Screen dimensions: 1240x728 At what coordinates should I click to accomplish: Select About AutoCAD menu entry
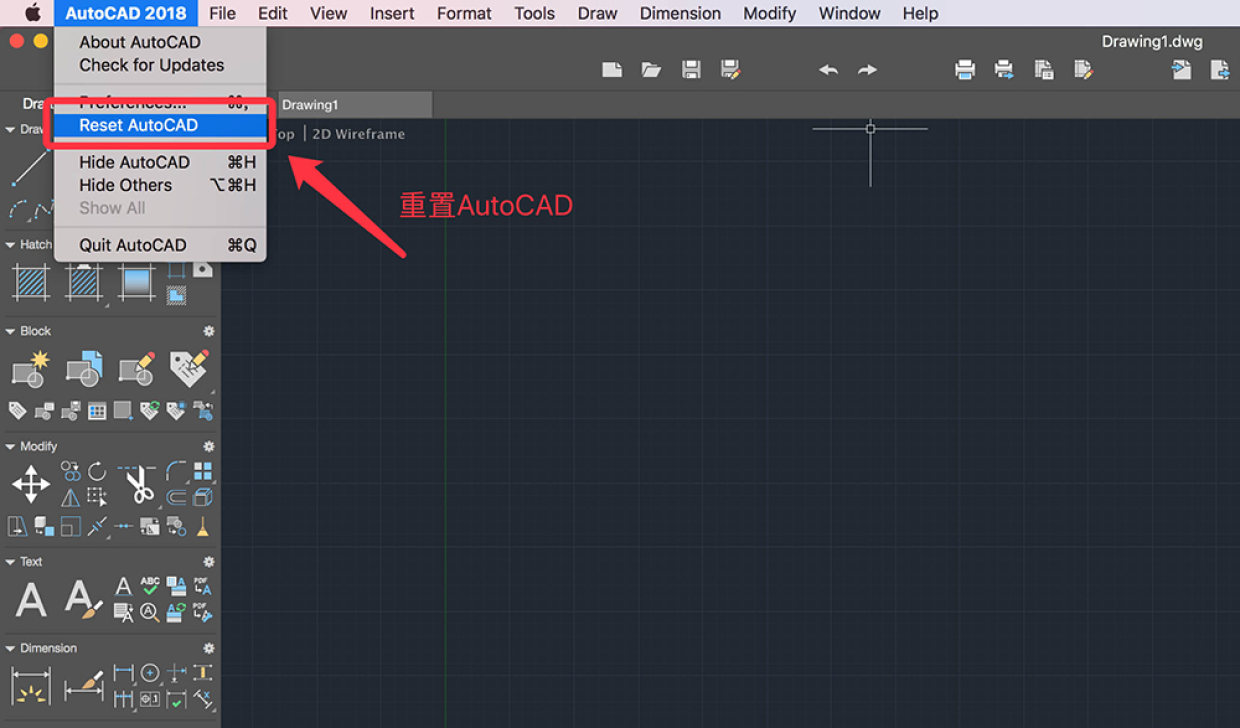[160, 42]
